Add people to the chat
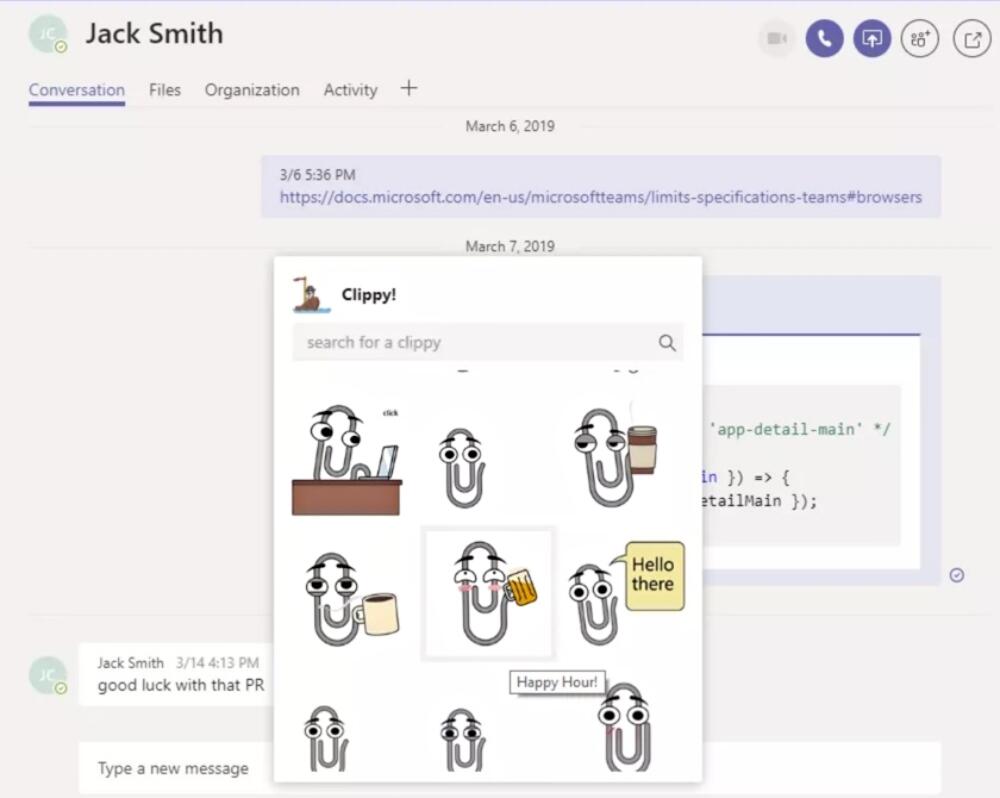 coord(920,39)
